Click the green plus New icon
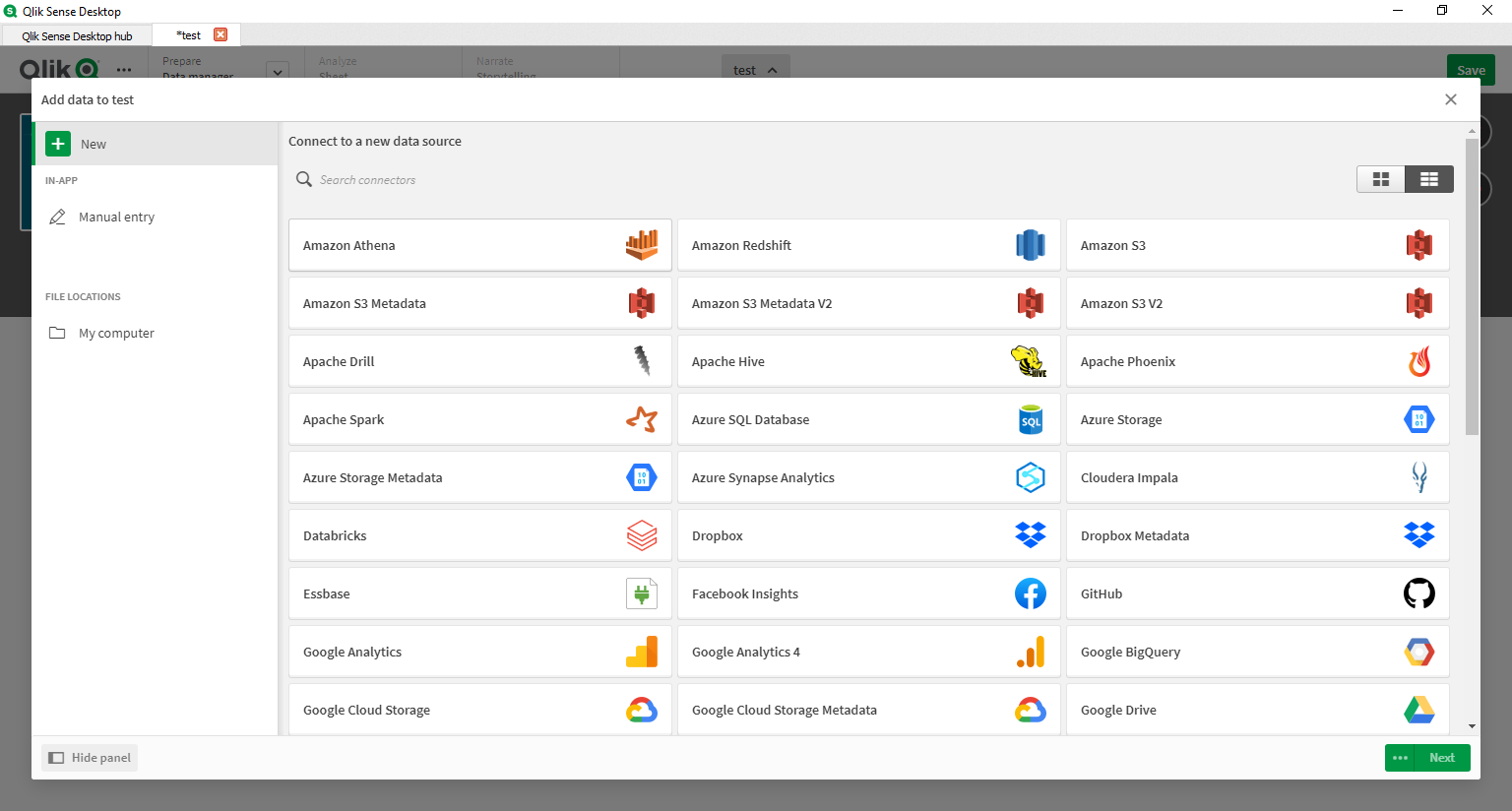The image size is (1512, 811). (58, 144)
